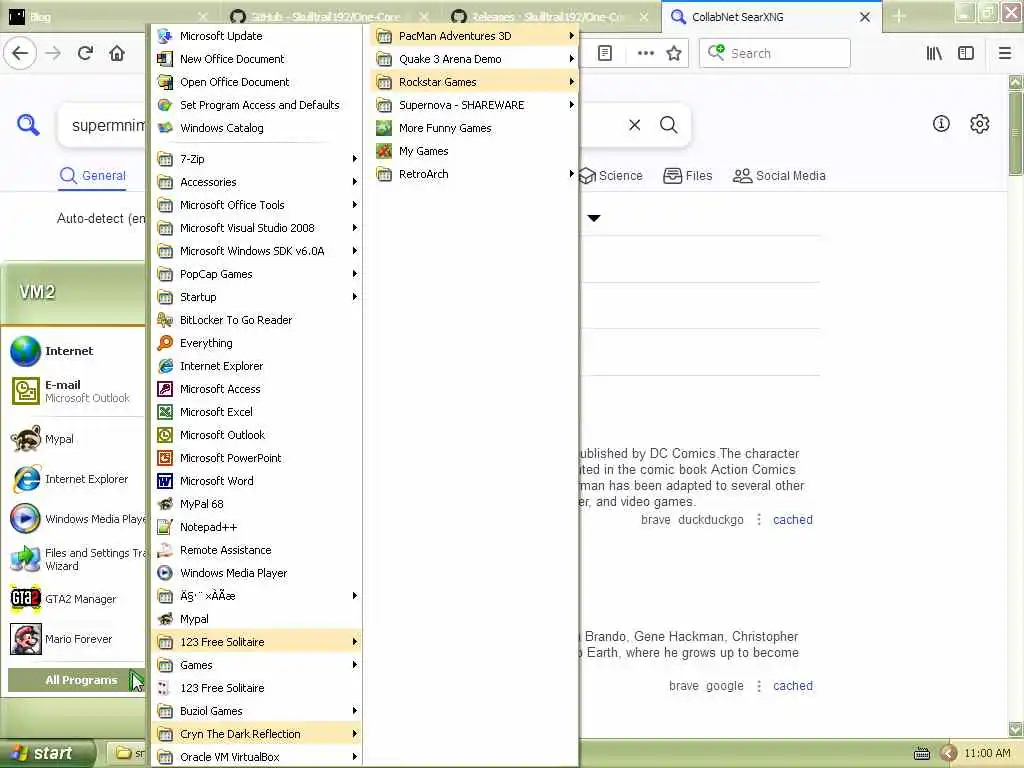Viewport: 1024px width, 768px height.
Task: Open GTA2 Manager from pinned list
Action: click(76, 599)
